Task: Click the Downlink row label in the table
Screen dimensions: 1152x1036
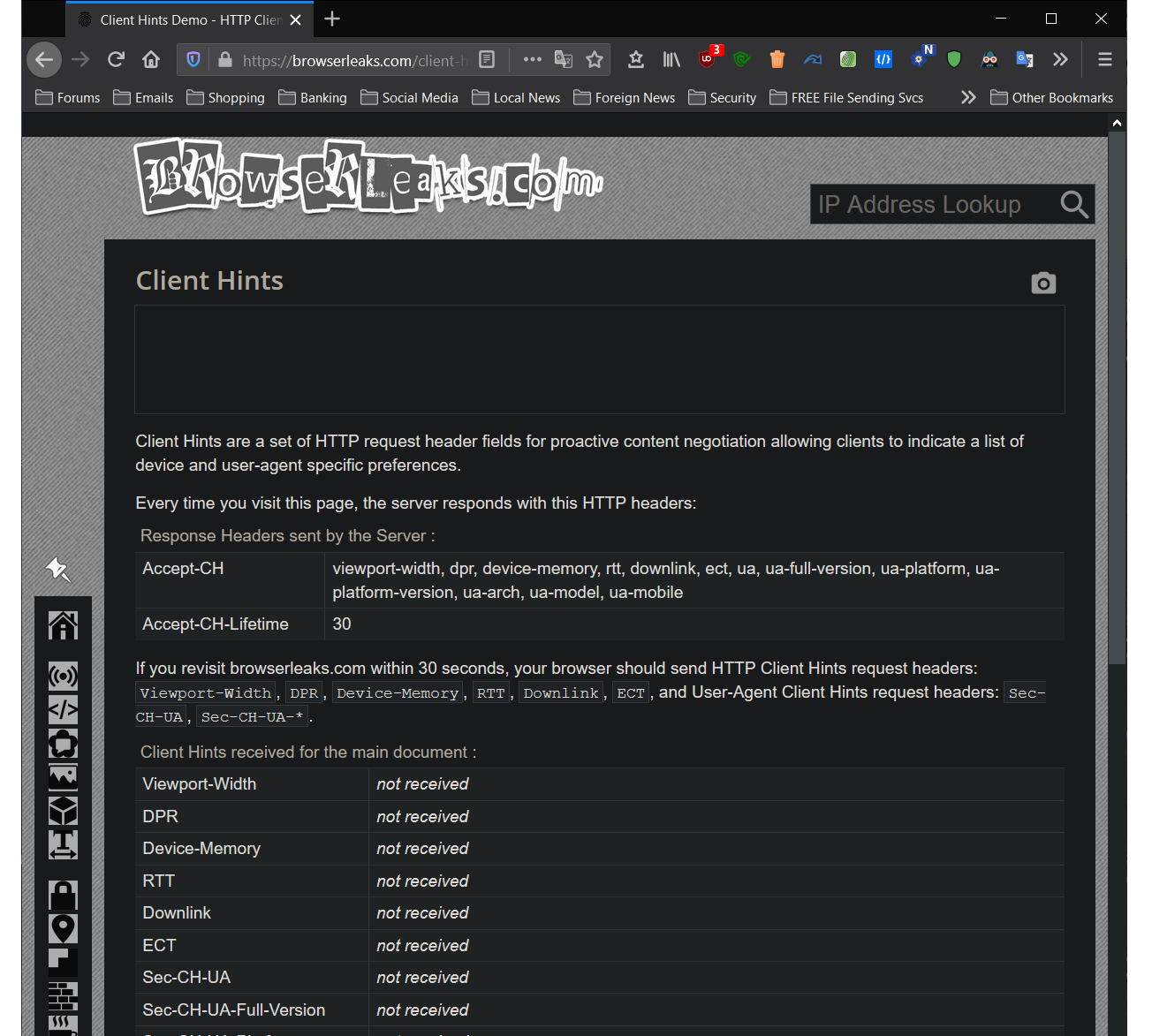Action: coord(177,913)
